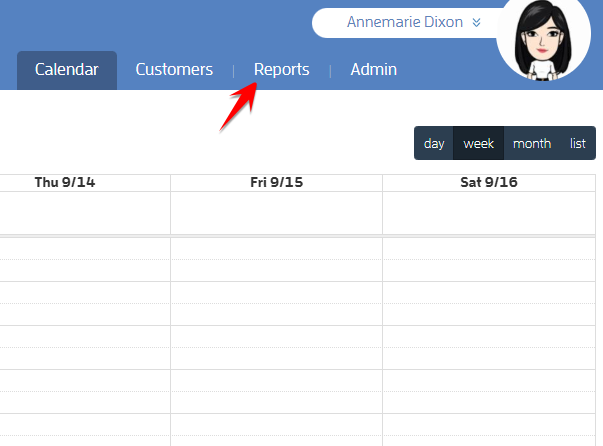
Task: Open the Reports tab
Action: coord(282,70)
